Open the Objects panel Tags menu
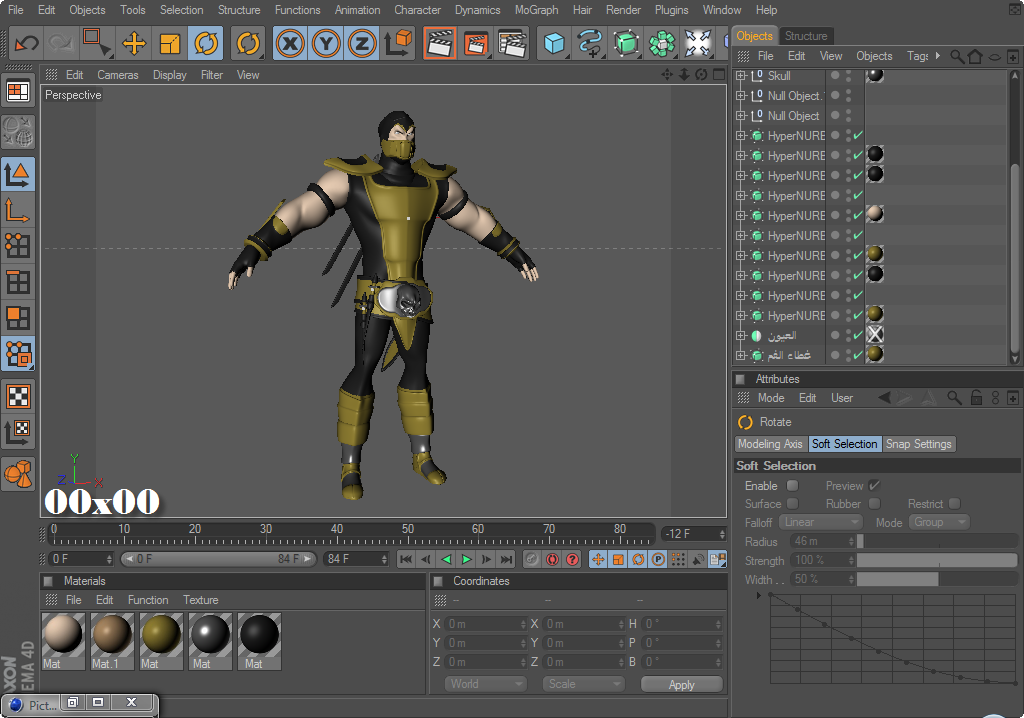Image resolution: width=1024 pixels, height=718 pixels. tap(918, 56)
